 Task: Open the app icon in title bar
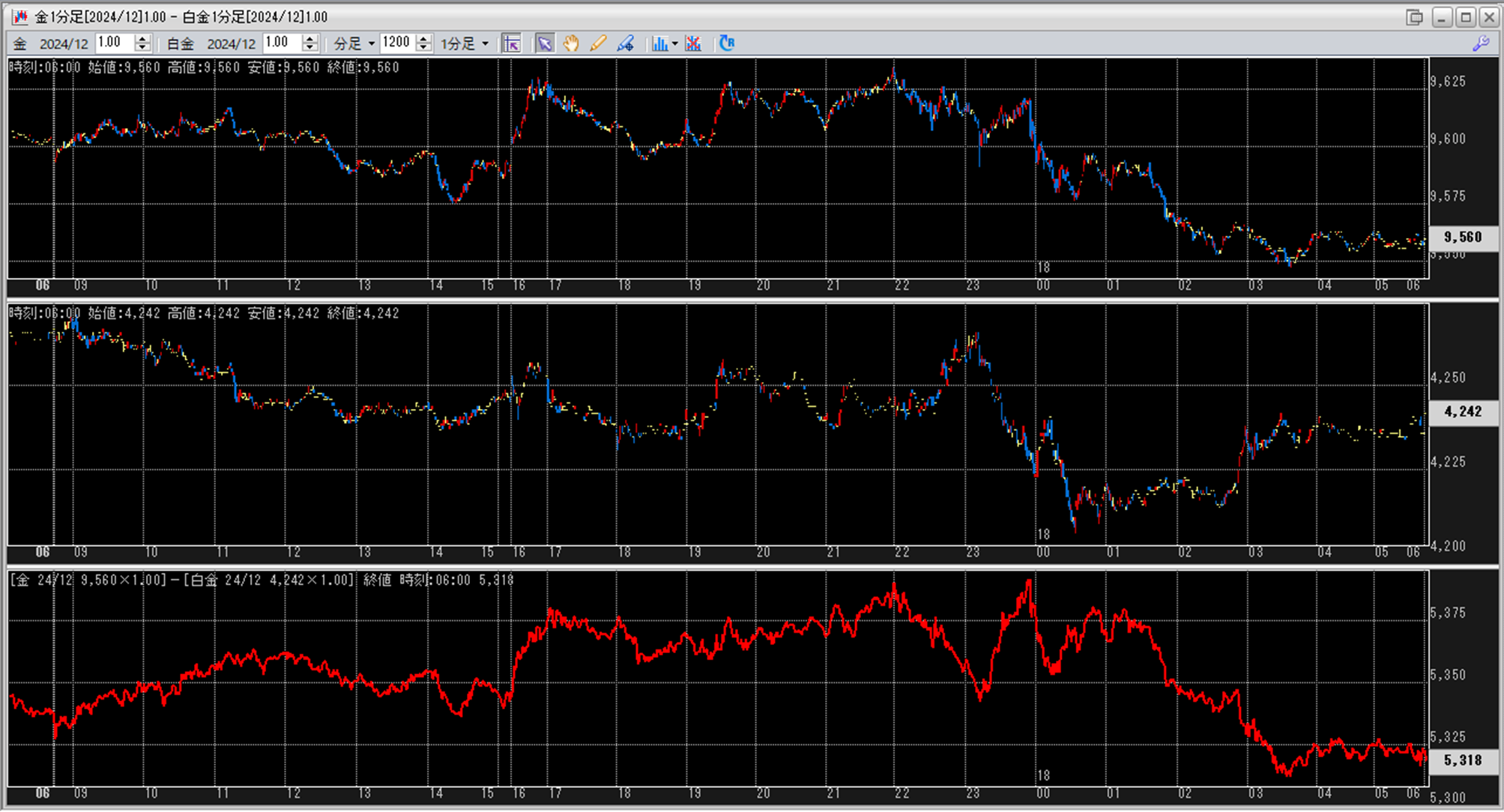[x=19, y=16]
